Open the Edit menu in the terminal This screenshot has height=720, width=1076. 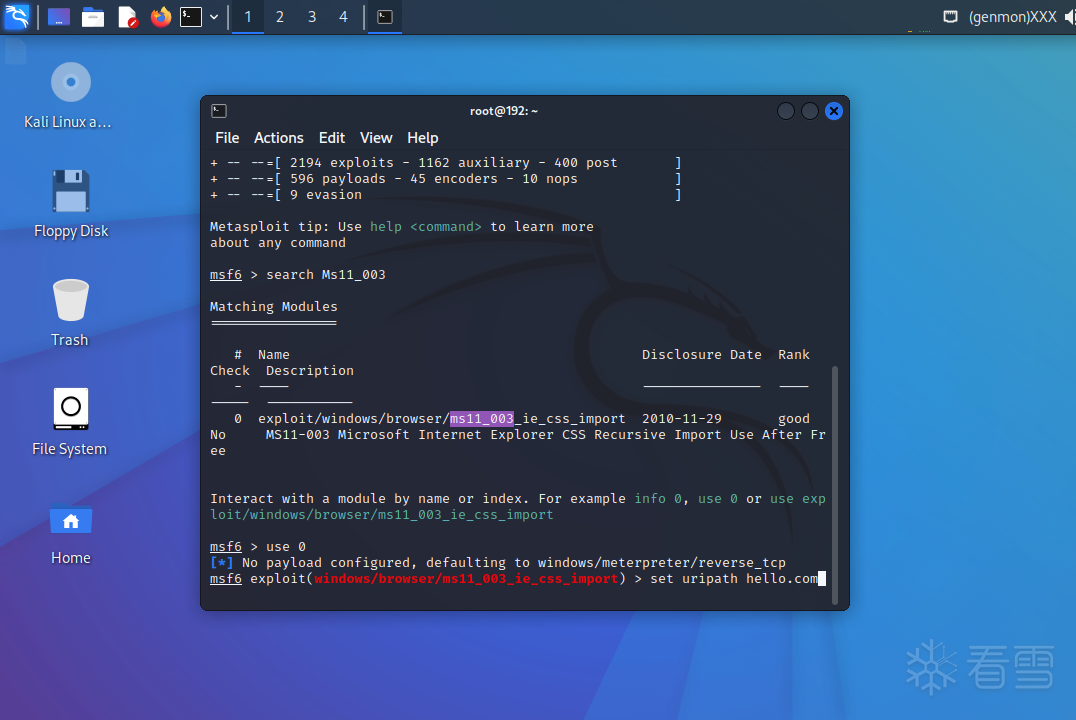(x=331, y=138)
